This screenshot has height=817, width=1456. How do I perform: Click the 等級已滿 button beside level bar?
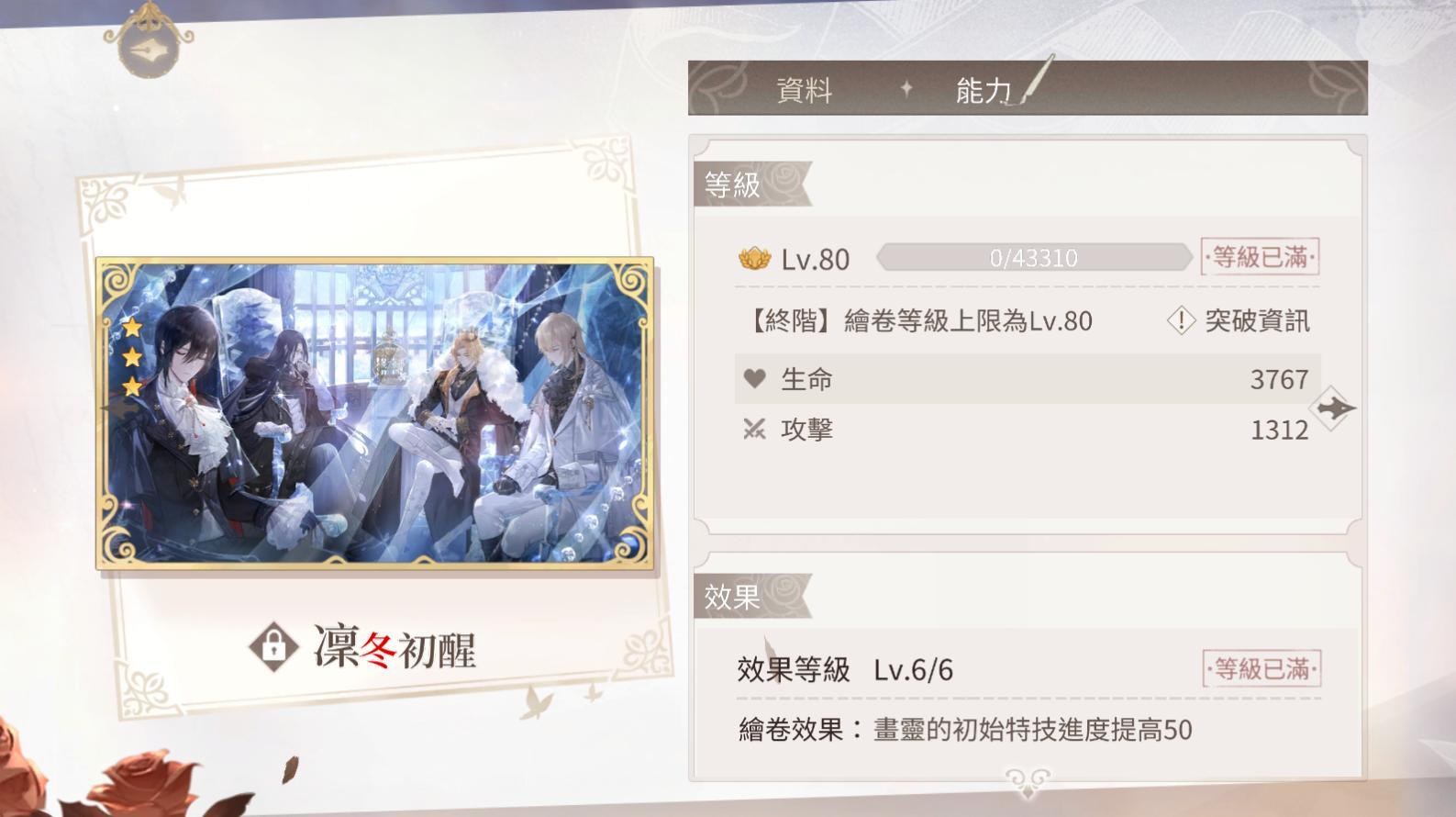tap(1260, 257)
